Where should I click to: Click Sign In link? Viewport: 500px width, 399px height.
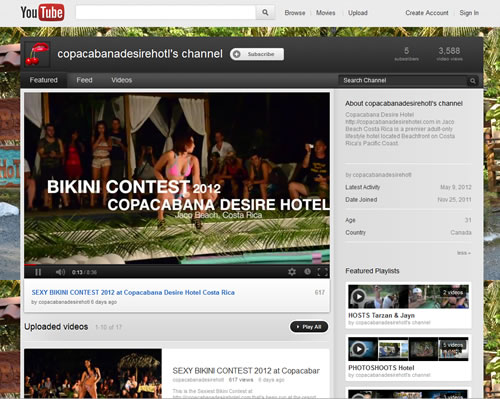point(469,13)
